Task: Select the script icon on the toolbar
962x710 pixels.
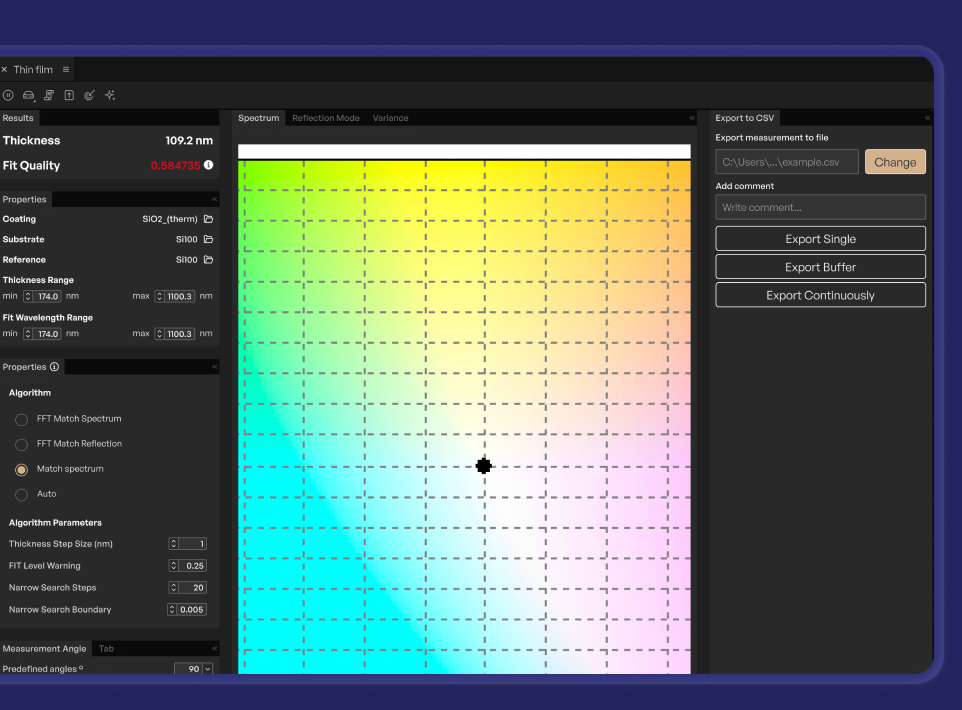Action: click(49, 95)
